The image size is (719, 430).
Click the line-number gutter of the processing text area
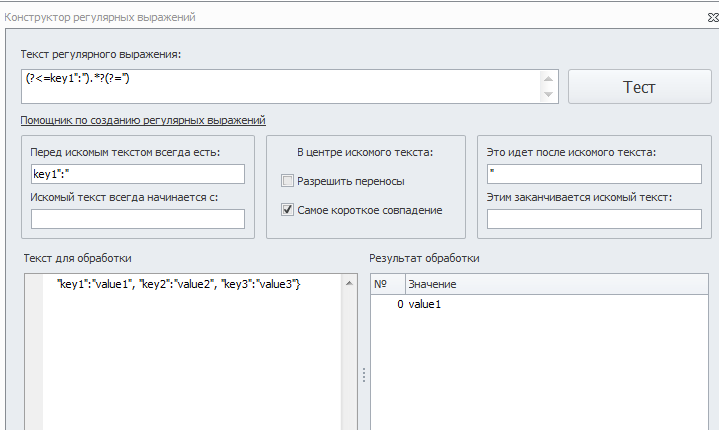click(34, 352)
